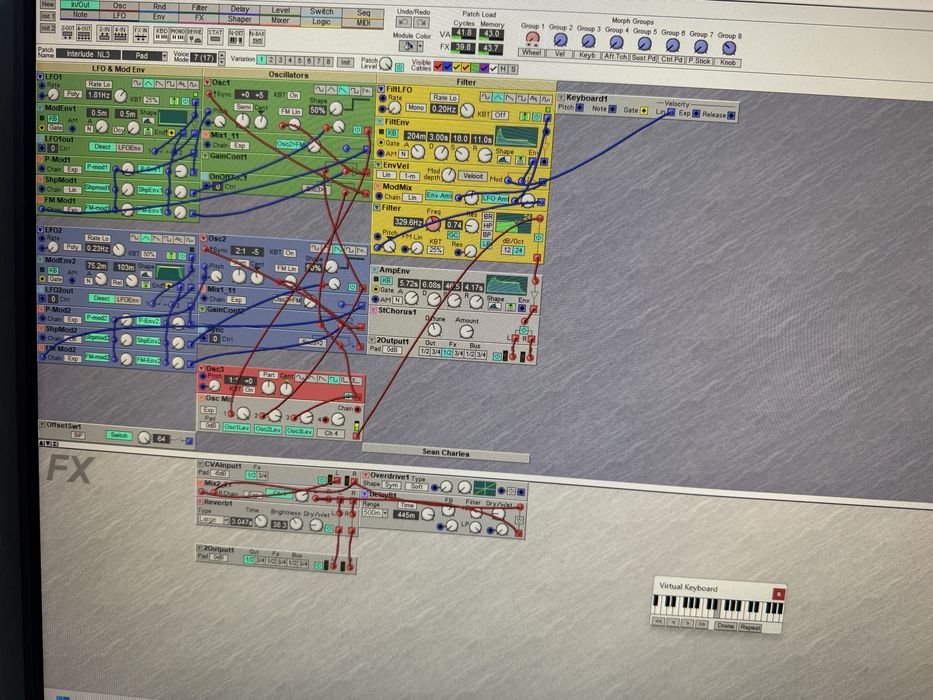The height and width of the screenshot is (700, 933).
Task: Insert a 4-IN input module
Action: tap(120, 35)
